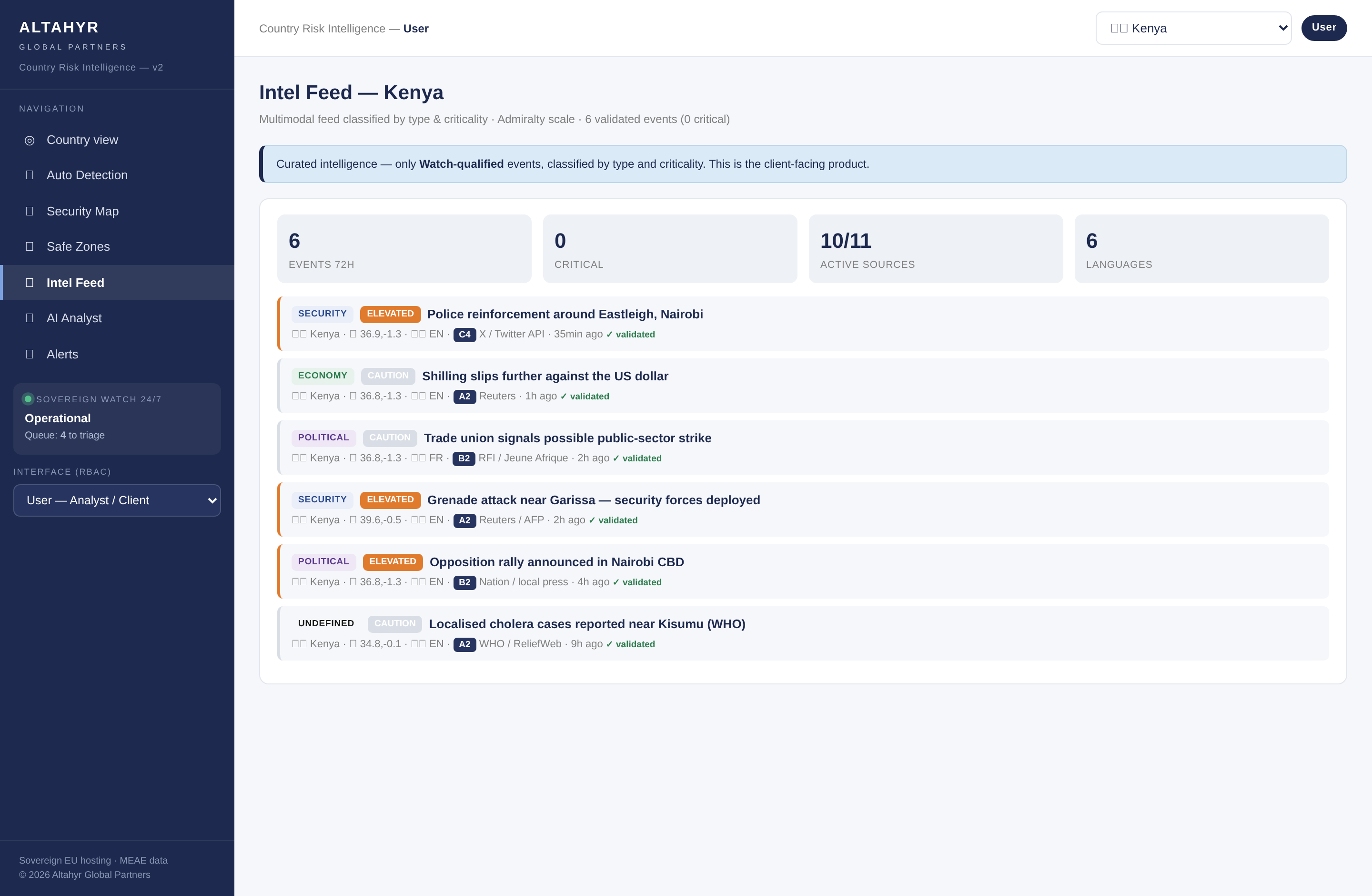This screenshot has height=896, width=1372.
Task: Click the green Sovereign Watch status dot
Action: coord(28,399)
